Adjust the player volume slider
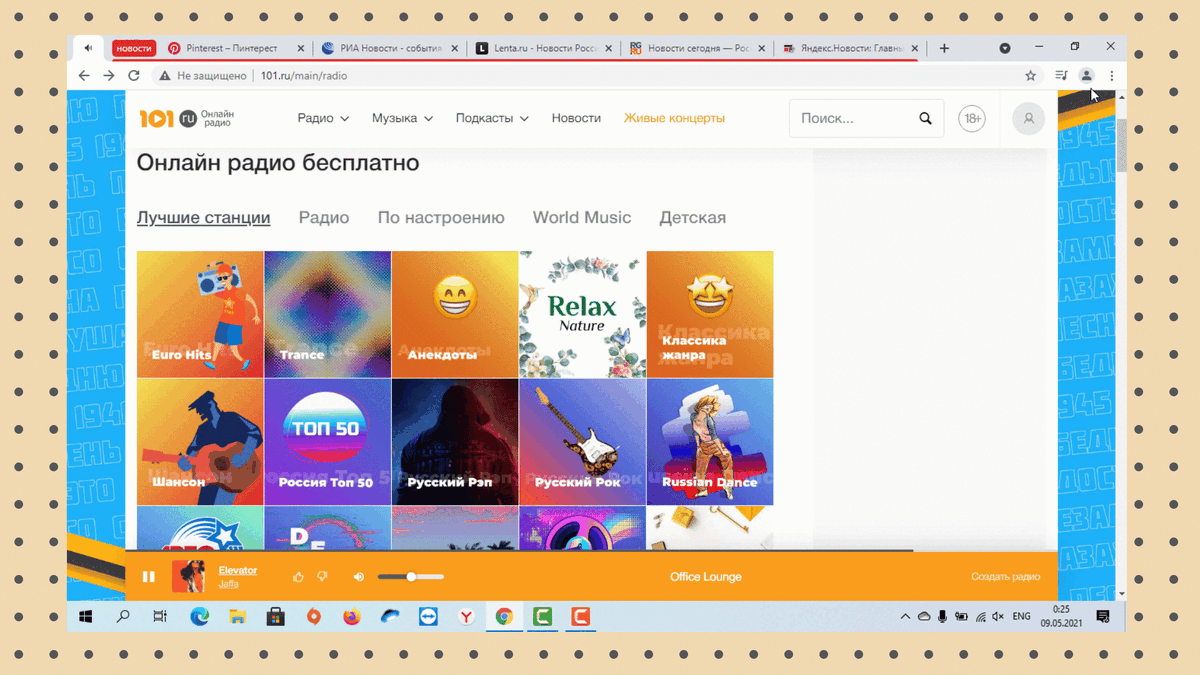1200x675 pixels. (411, 577)
